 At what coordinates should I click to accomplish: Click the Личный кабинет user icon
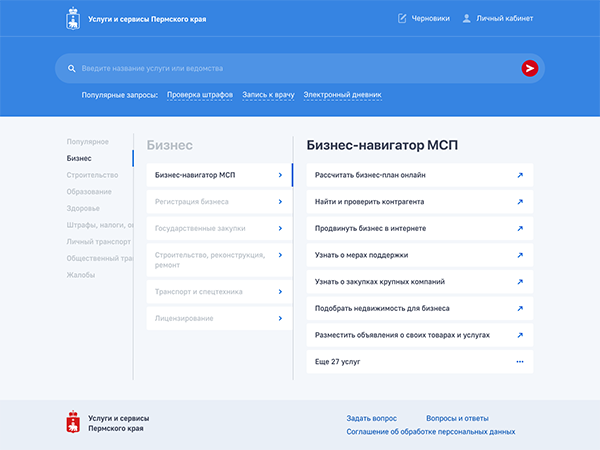click(x=466, y=18)
